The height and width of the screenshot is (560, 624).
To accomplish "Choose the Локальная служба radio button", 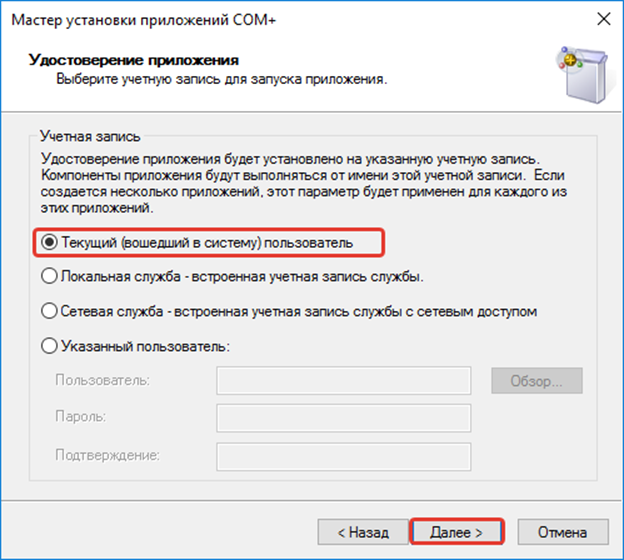I will [x=232, y=276].
